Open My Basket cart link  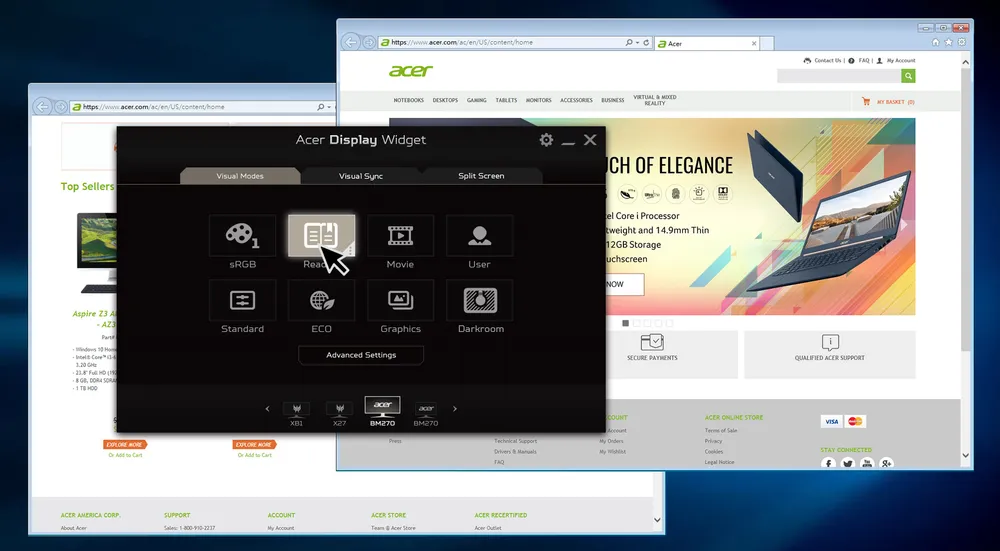click(888, 101)
